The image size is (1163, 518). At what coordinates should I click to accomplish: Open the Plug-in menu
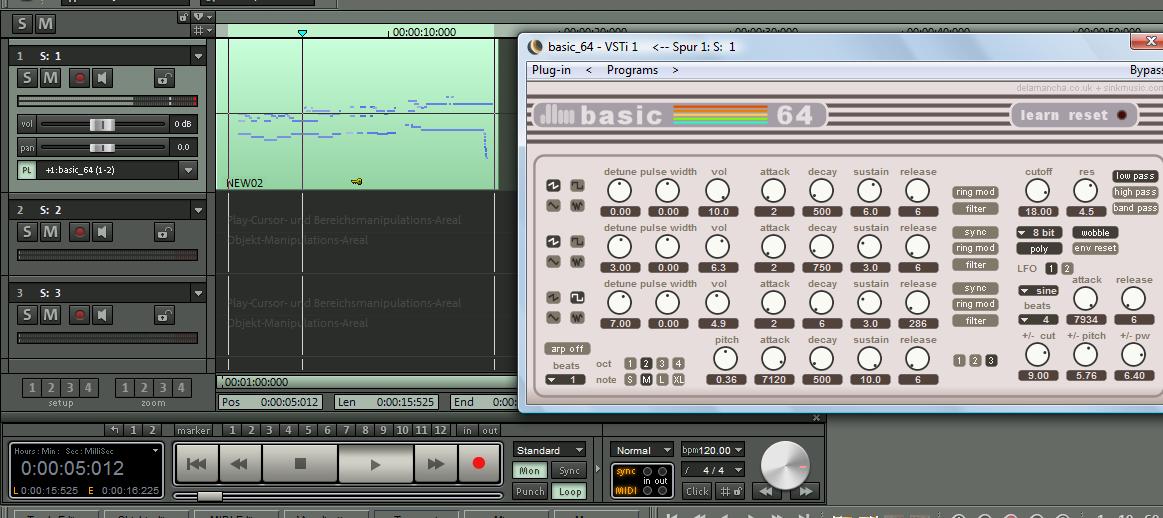(551, 70)
